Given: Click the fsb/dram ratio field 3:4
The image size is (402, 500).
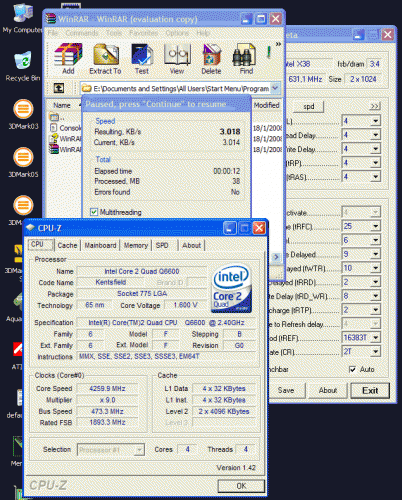Looking at the screenshot, I should click(375, 64).
